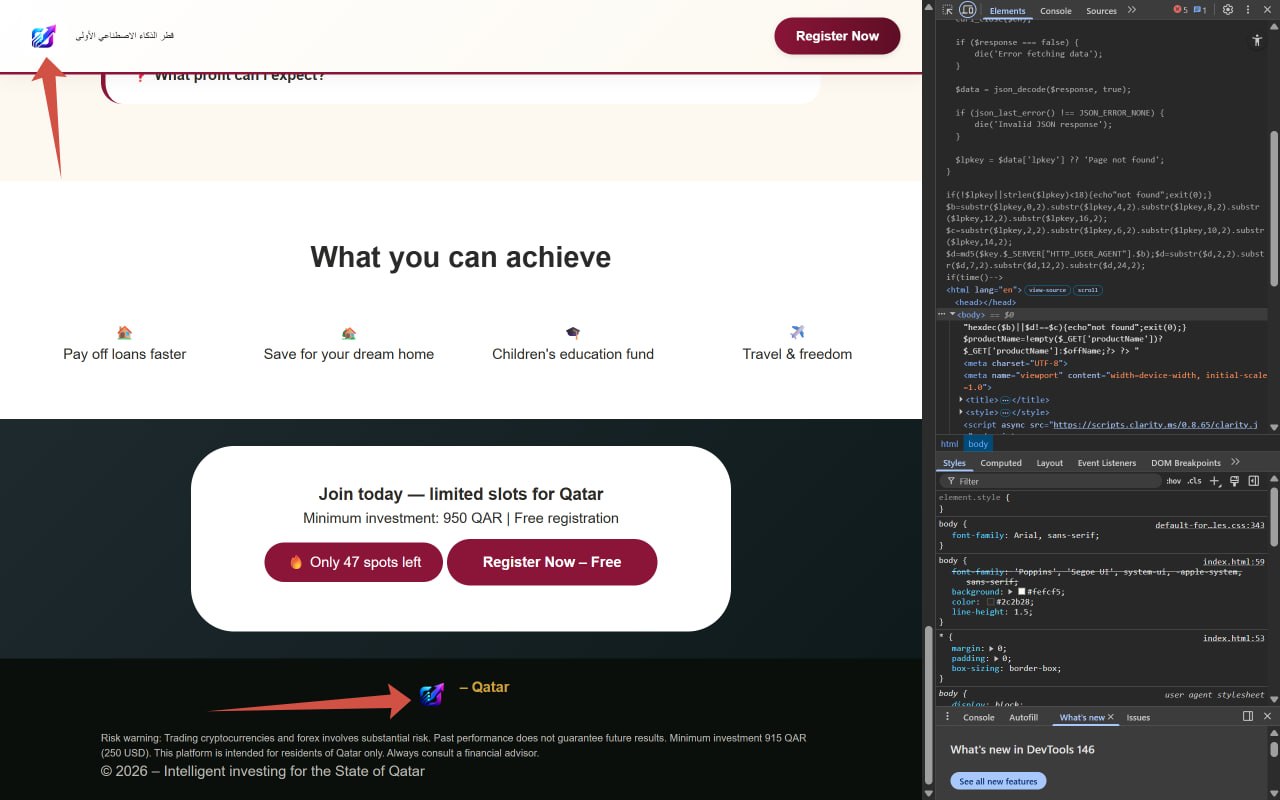Activate the inspect element picker icon

(x=948, y=10)
